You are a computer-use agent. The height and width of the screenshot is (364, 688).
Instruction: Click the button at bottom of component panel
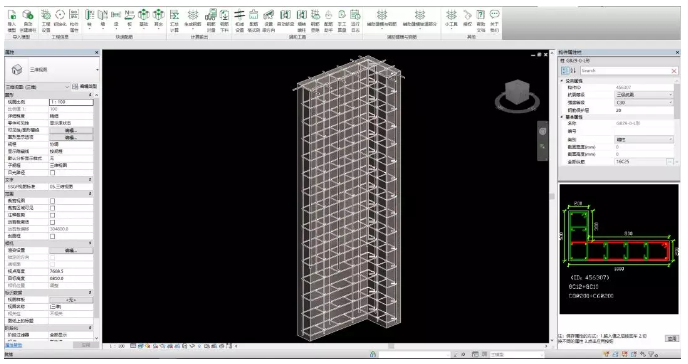coord(672,339)
